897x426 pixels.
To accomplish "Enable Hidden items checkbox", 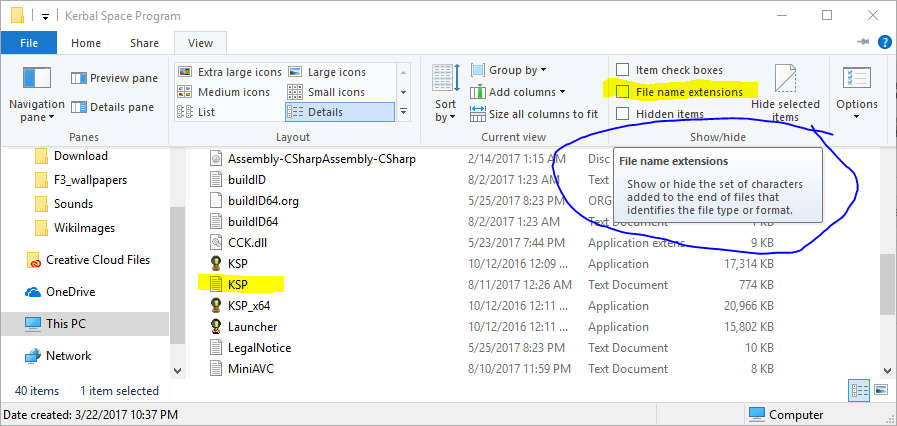I will click(x=622, y=113).
